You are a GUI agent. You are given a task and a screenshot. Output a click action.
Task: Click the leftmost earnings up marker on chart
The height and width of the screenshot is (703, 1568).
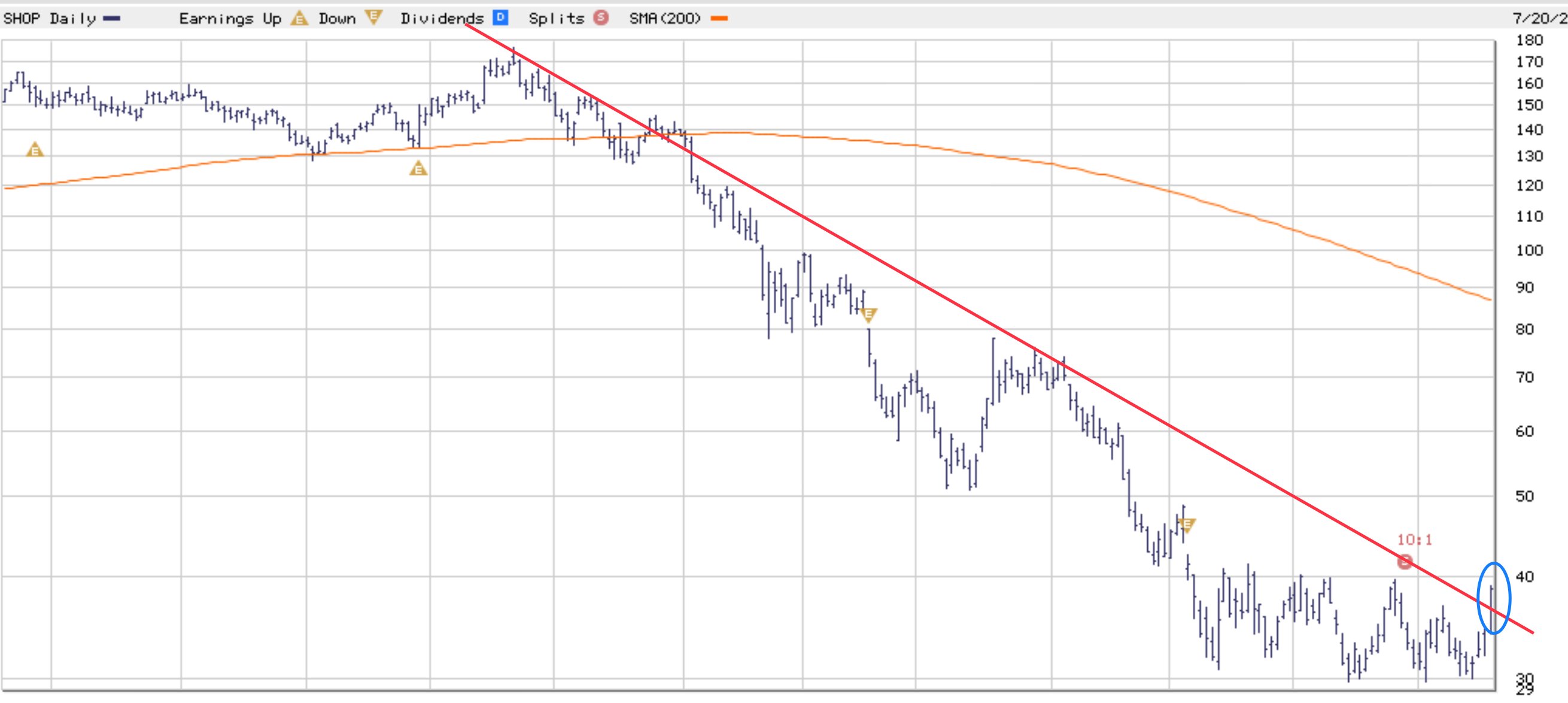point(35,149)
